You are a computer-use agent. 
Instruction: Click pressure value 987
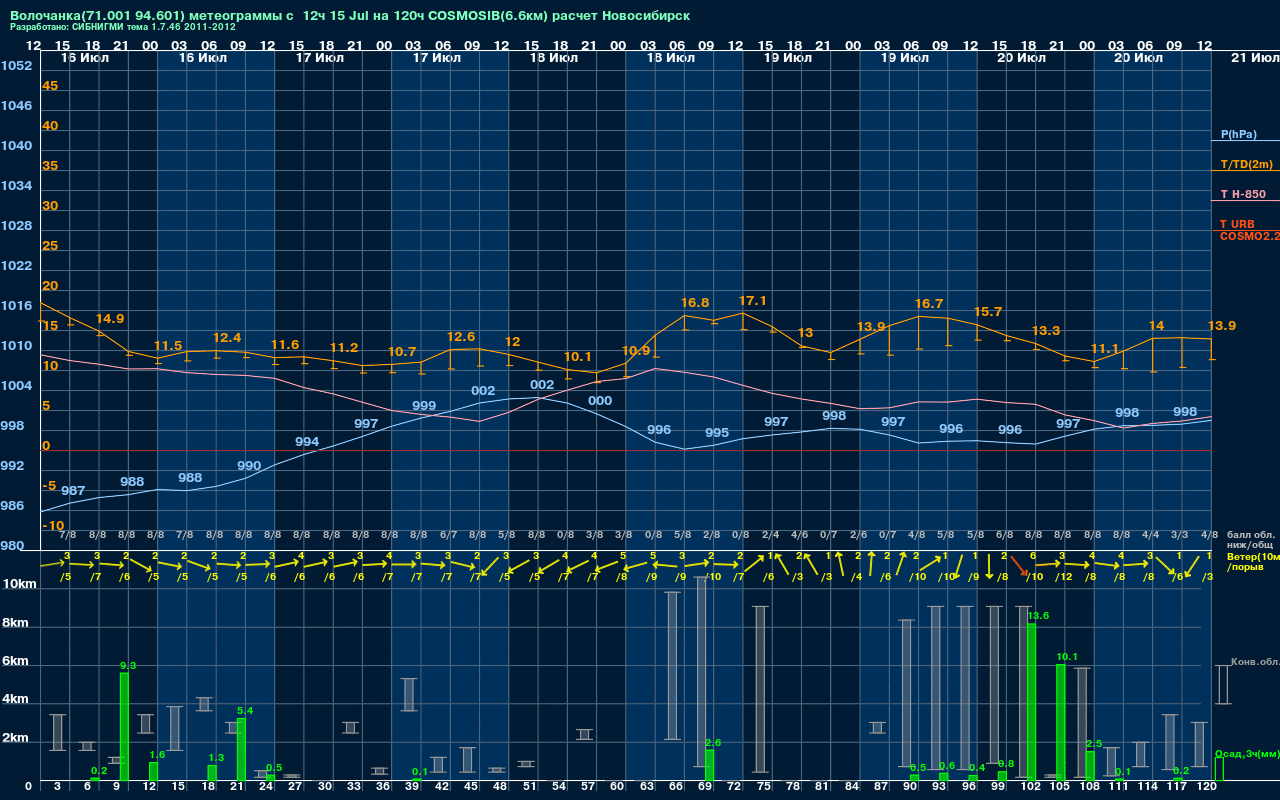pos(73,491)
